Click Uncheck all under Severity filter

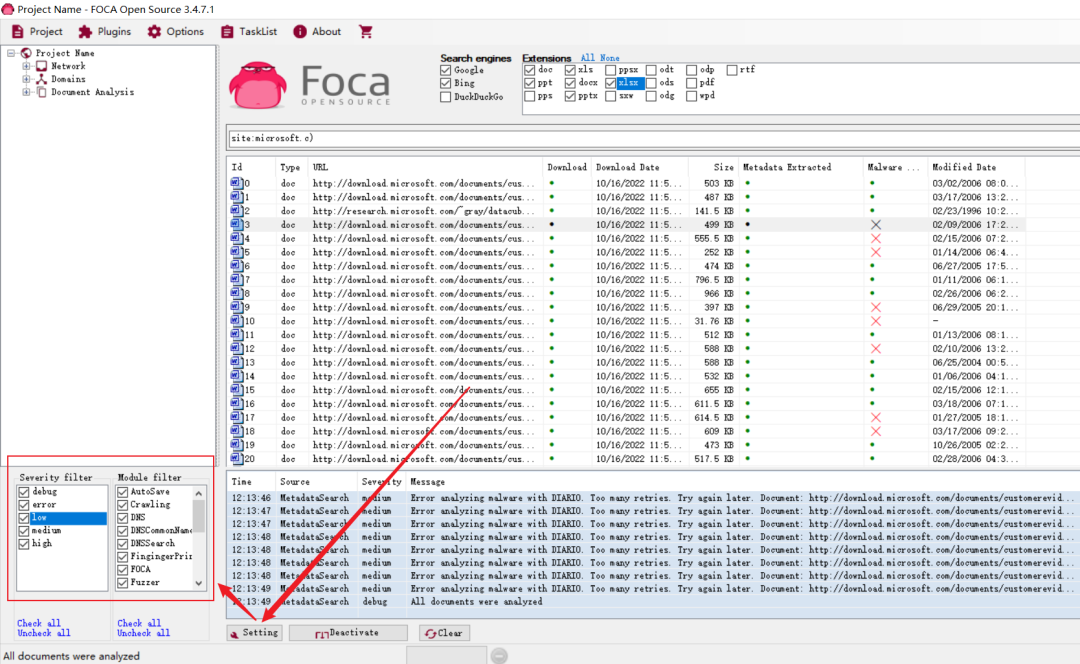pyautogui.click(x=43, y=633)
